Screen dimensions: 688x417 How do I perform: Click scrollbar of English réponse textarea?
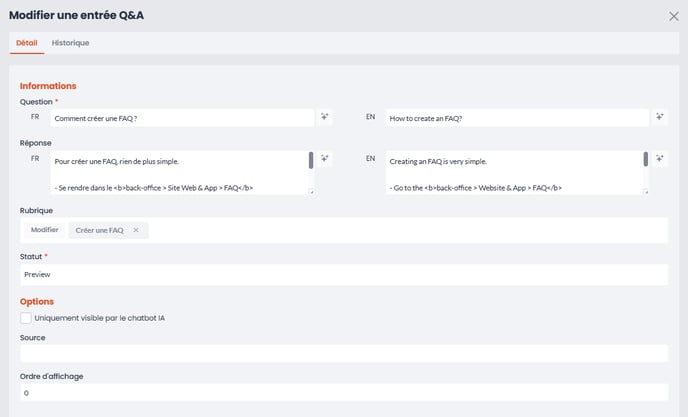point(645,159)
